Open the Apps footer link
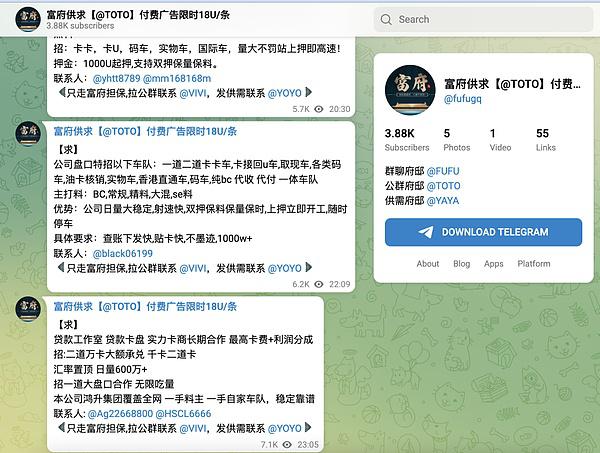The width and height of the screenshot is (600, 453). click(494, 264)
